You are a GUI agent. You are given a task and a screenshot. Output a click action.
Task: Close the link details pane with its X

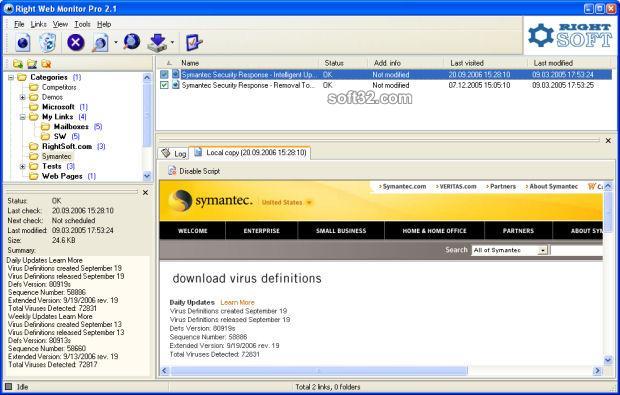click(145, 193)
